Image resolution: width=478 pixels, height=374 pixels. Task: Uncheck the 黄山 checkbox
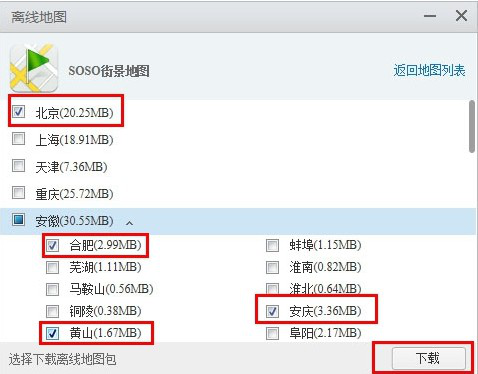point(52,333)
